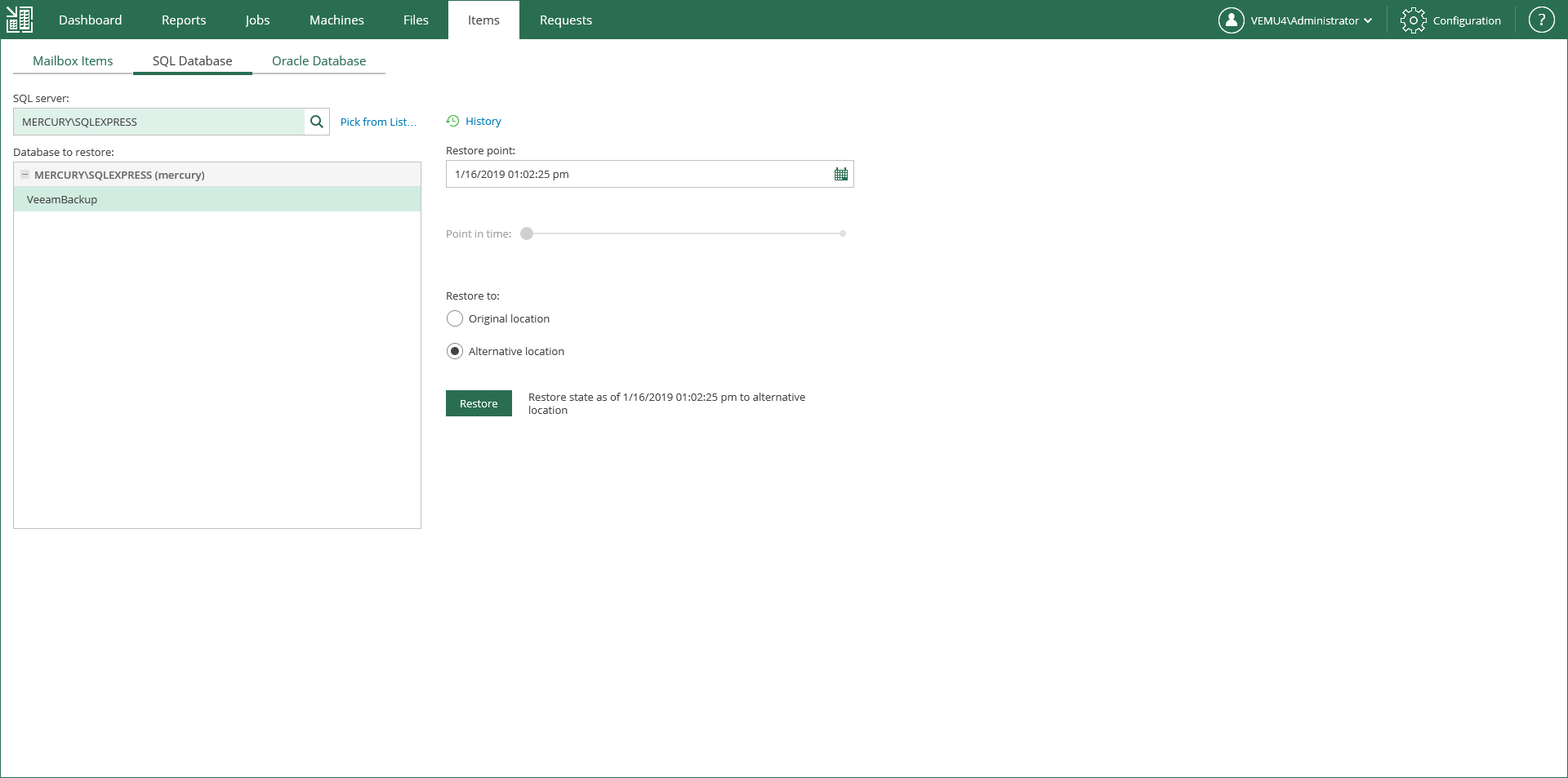Click the green Restore button
Image resolution: width=1568 pixels, height=778 pixels.
(x=479, y=403)
